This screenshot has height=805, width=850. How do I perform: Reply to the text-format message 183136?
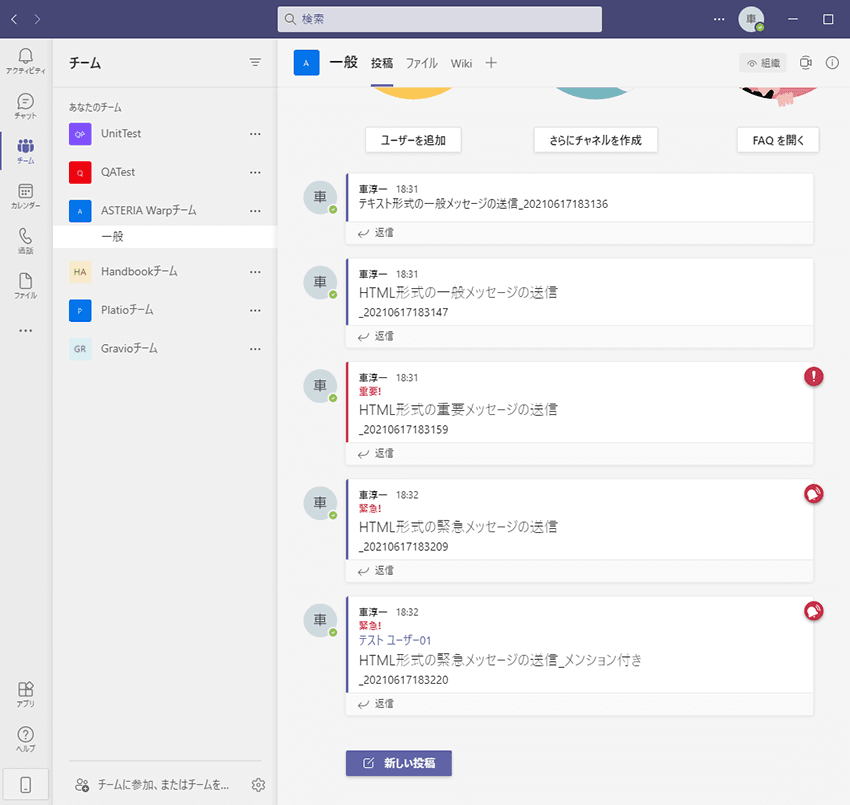[x=376, y=233]
